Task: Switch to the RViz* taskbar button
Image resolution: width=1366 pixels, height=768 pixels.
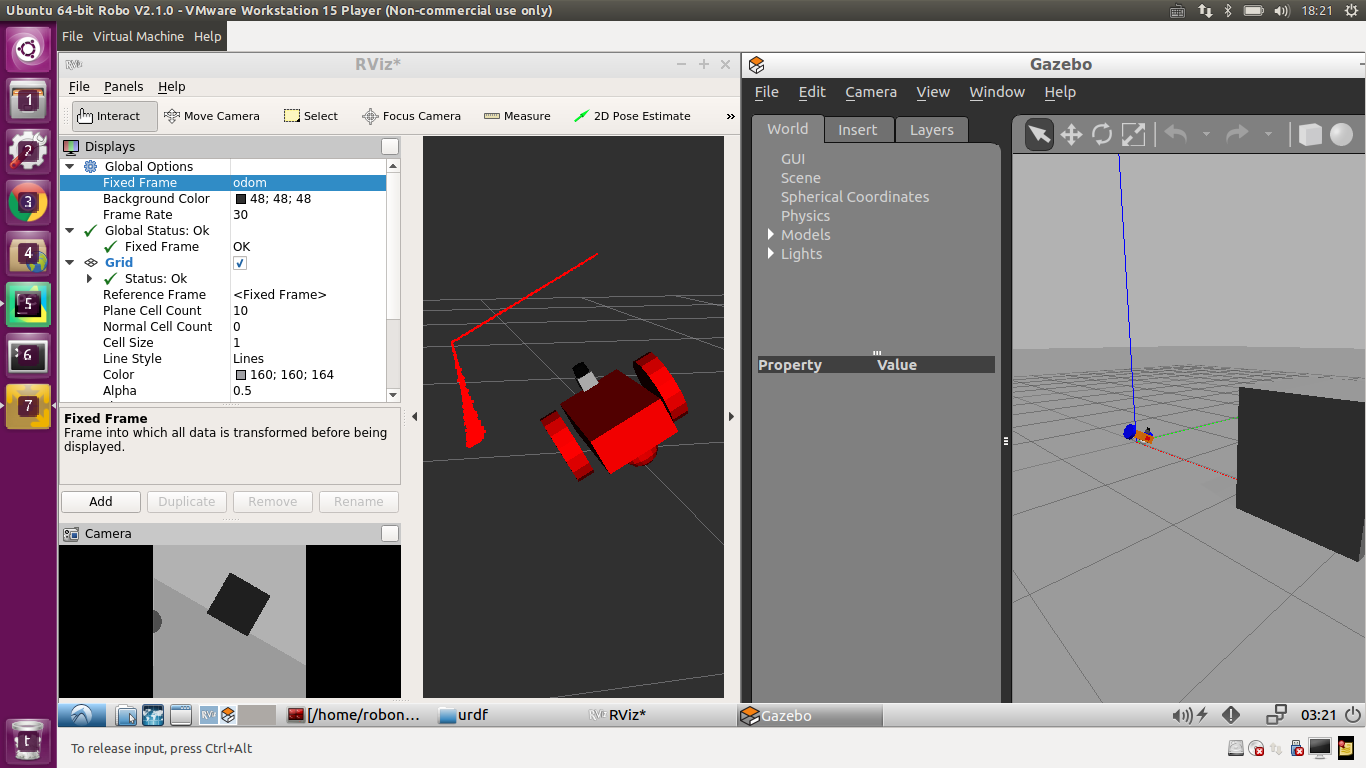Action: click(618, 715)
